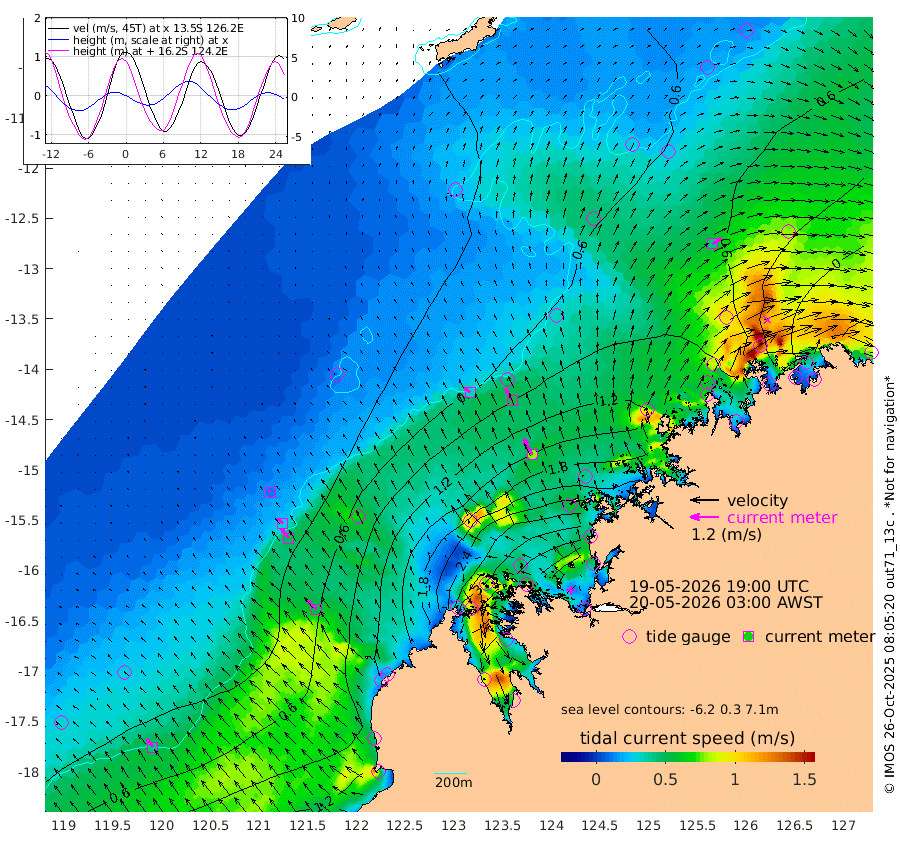The width and height of the screenshot is (900, 846).
Task: Click the '1.2 (m/s)' scale label
Action: point(726,535)
